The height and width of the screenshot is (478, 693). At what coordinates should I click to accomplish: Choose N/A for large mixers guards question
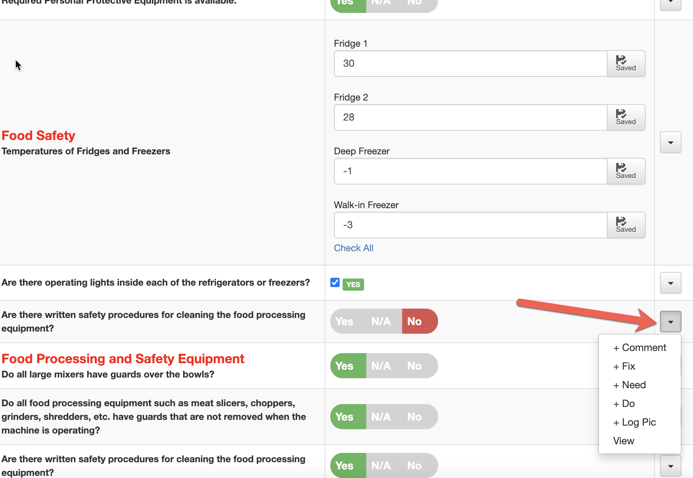tap(381, 366)
